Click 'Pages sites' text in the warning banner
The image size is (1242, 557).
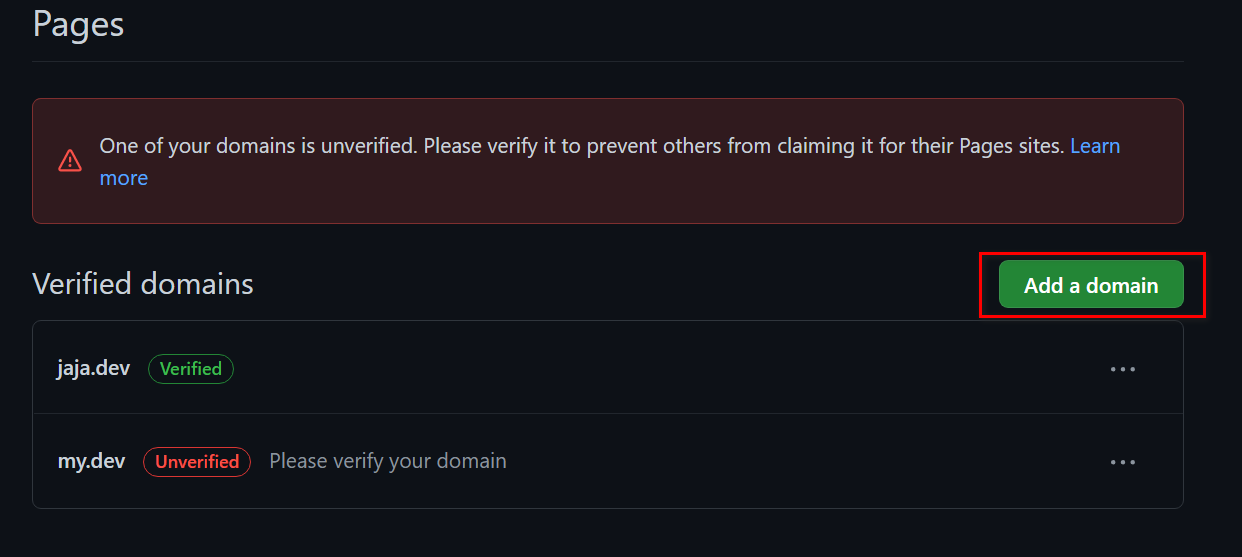(x=1011, y=146)
